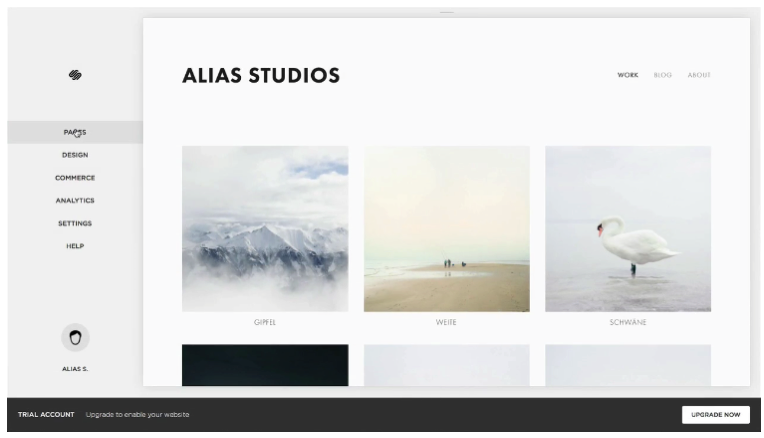The width and height of the screenshot is (764, 438).
Task: Open Settings in the sidebar
Action: (75, 223)
